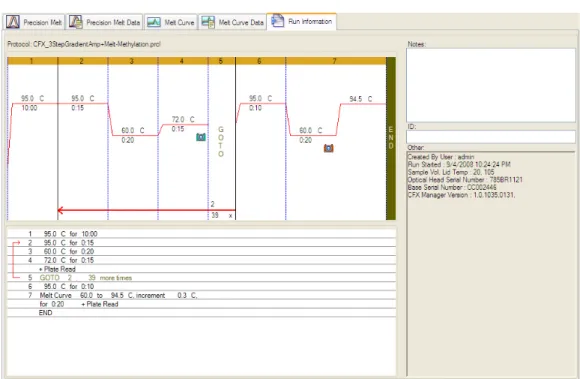The width and height of the screenshot is (580, 379).
Task: Click the green plate read camera in step 4
Action: (x=200, y=137)
